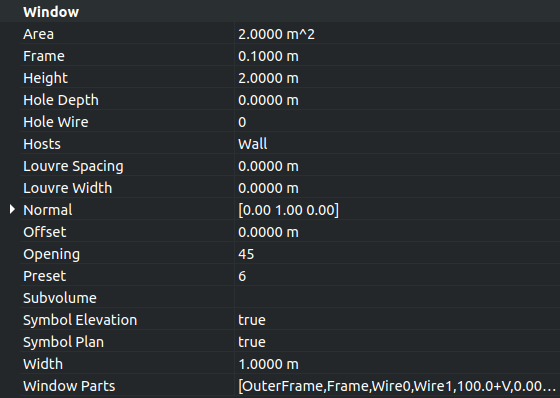Edit the Area value 2.0000 m^2
560x398 pixels.
point(397,34)
